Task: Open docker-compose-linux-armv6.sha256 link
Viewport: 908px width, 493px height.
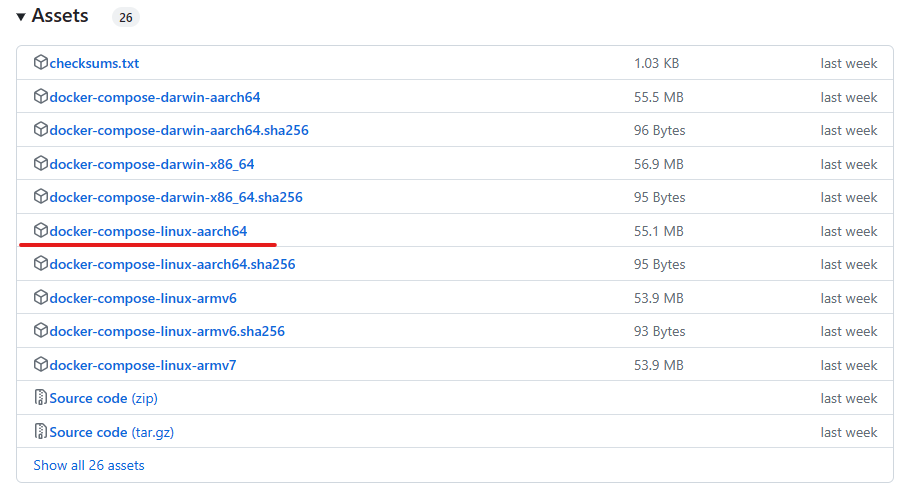Action: (167, 331)
